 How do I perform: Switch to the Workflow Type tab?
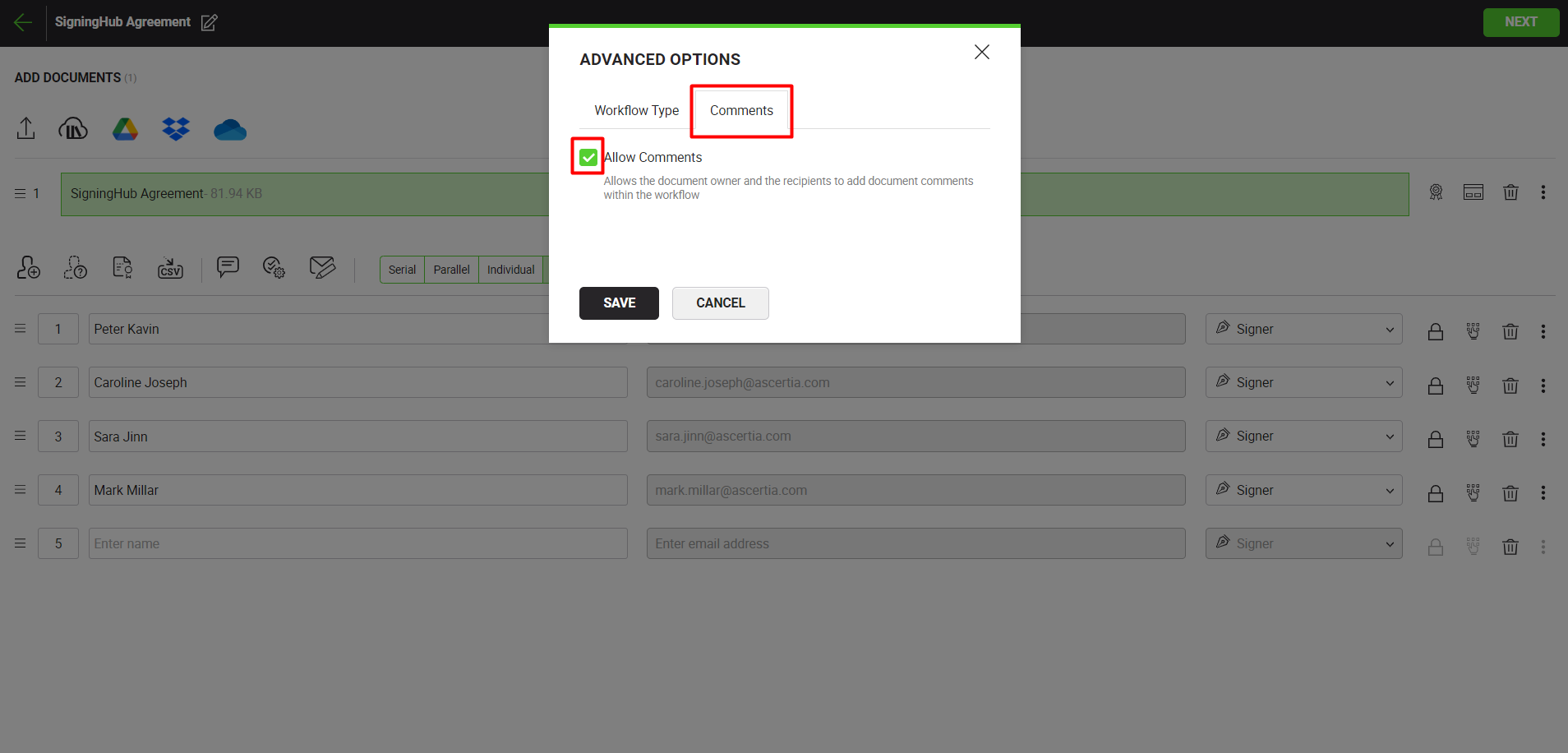click(636, 110)
